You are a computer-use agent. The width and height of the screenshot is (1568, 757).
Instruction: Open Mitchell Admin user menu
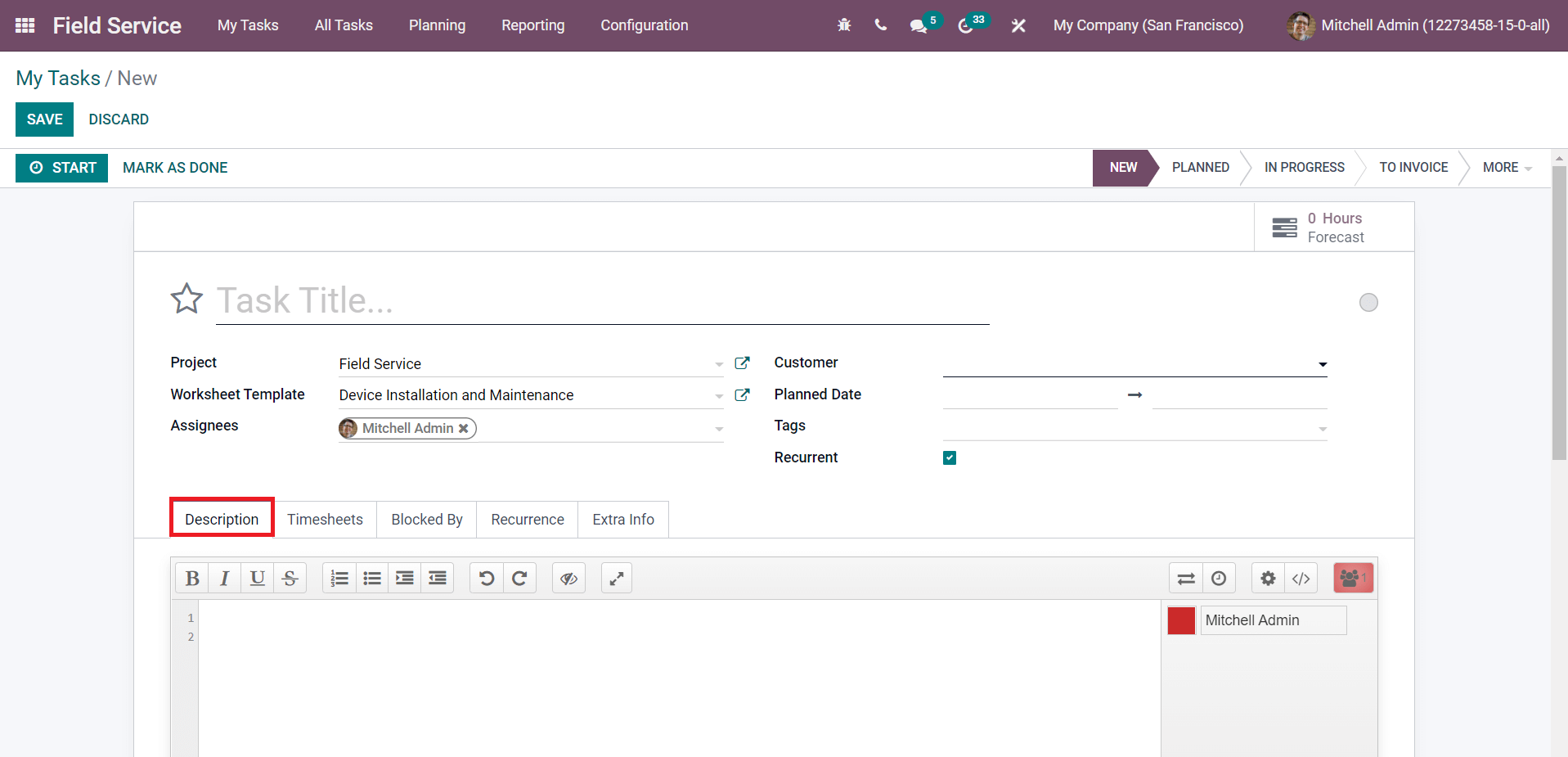(x=1418, y=25)
